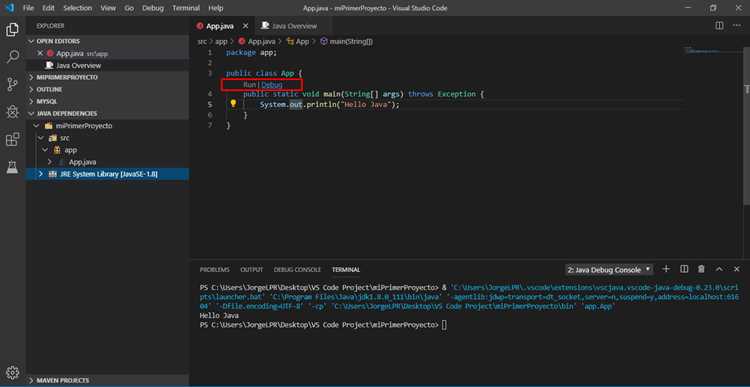Open the Debug menu
This screenshot has width=750, height=387.
pyautogui.click(x=153, y=8)
